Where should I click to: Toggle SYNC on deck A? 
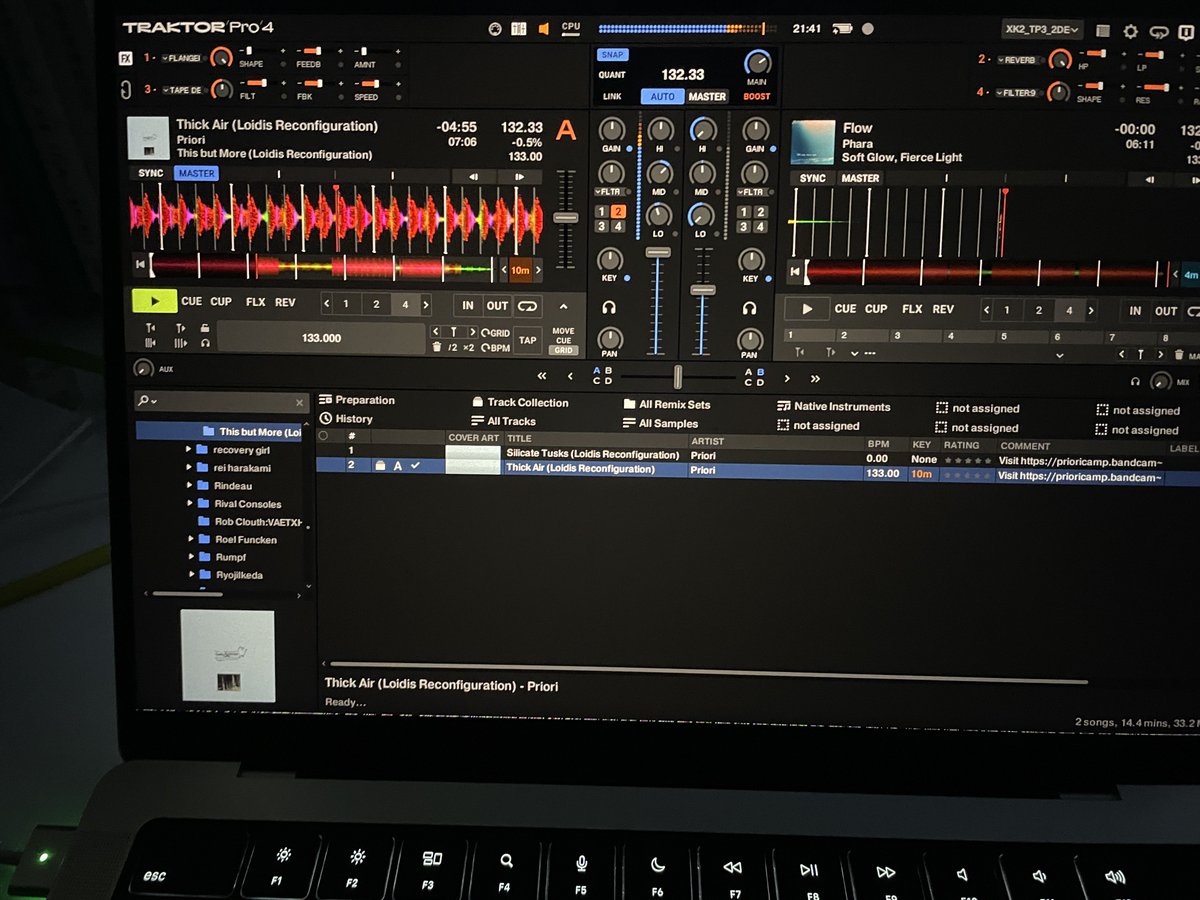[x=151, y=173]
